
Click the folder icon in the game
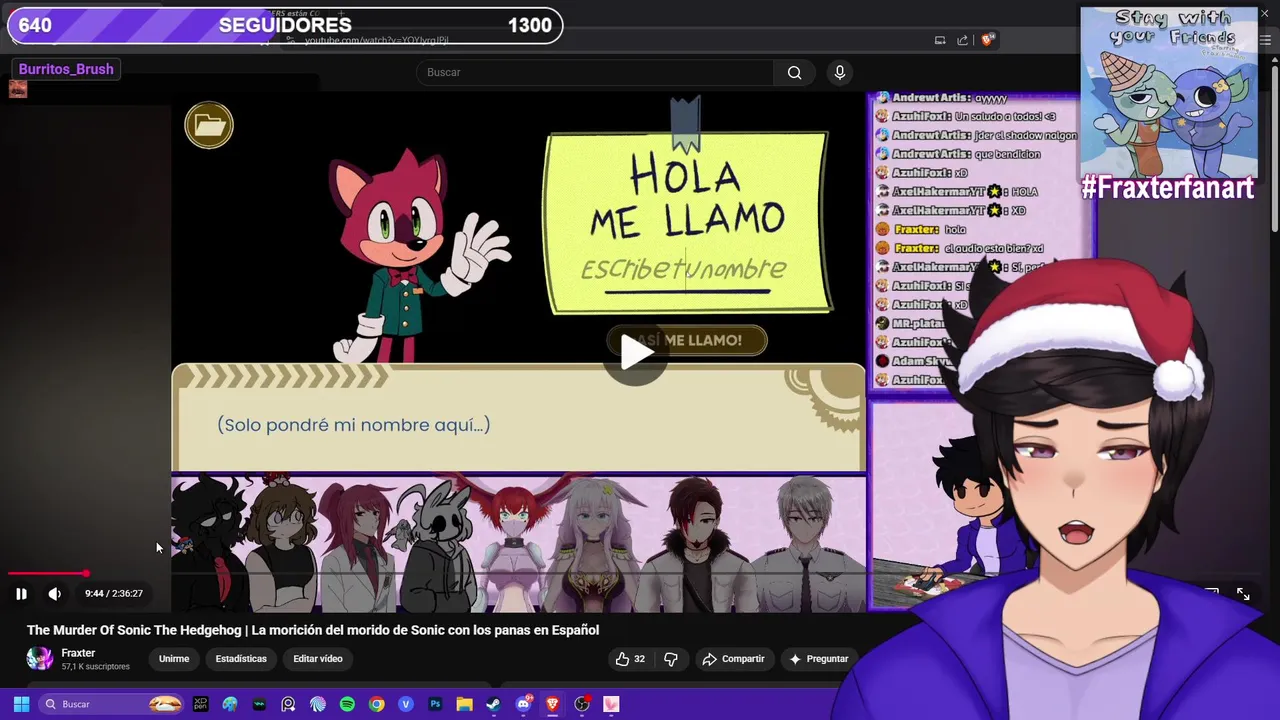tap(209, 125)
